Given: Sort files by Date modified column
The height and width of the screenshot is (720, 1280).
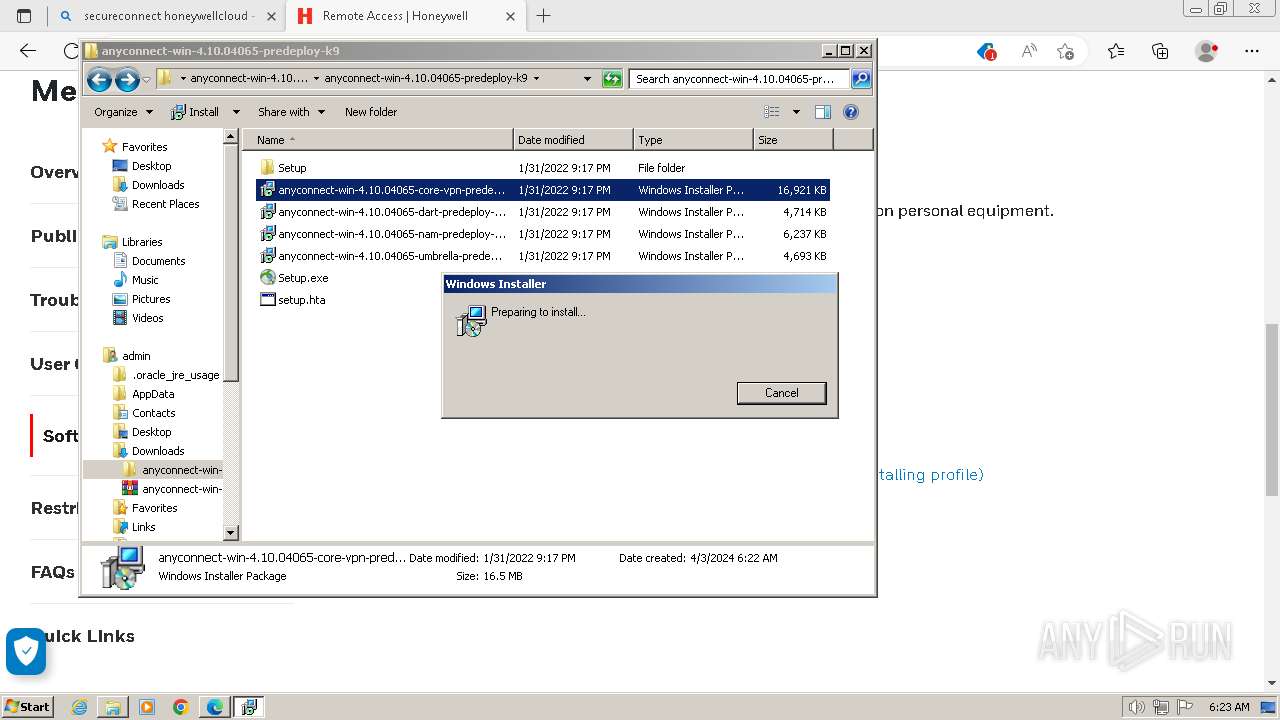Looking at the screenshot, I should tap(573, 140).
